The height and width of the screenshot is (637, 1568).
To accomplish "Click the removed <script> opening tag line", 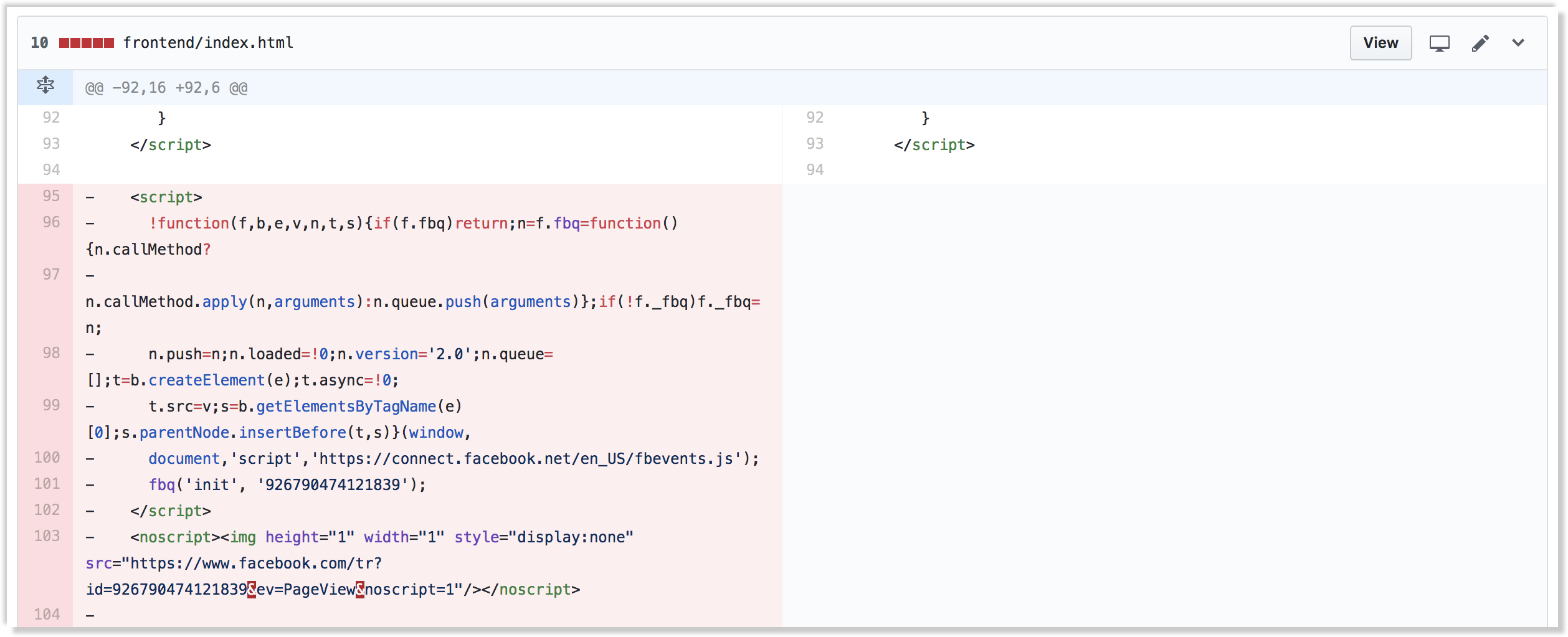I will 166,197.
